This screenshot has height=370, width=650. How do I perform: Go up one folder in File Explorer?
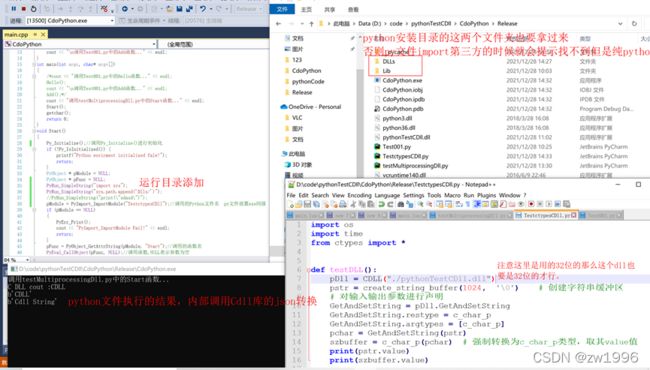point(311,24)
